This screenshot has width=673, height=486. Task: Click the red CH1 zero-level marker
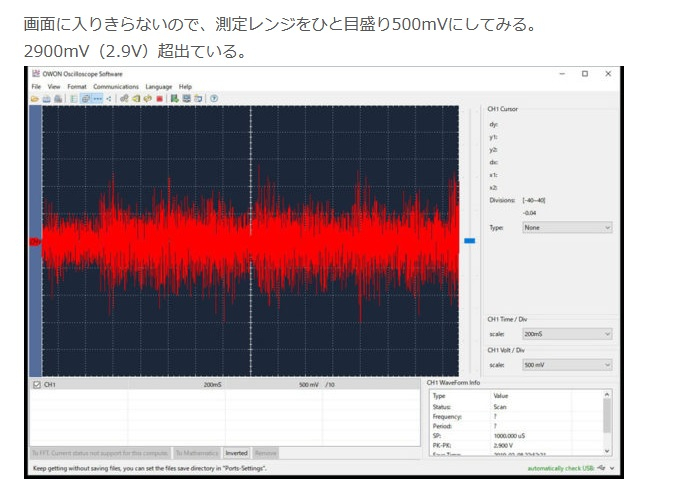tap(35, 241)
